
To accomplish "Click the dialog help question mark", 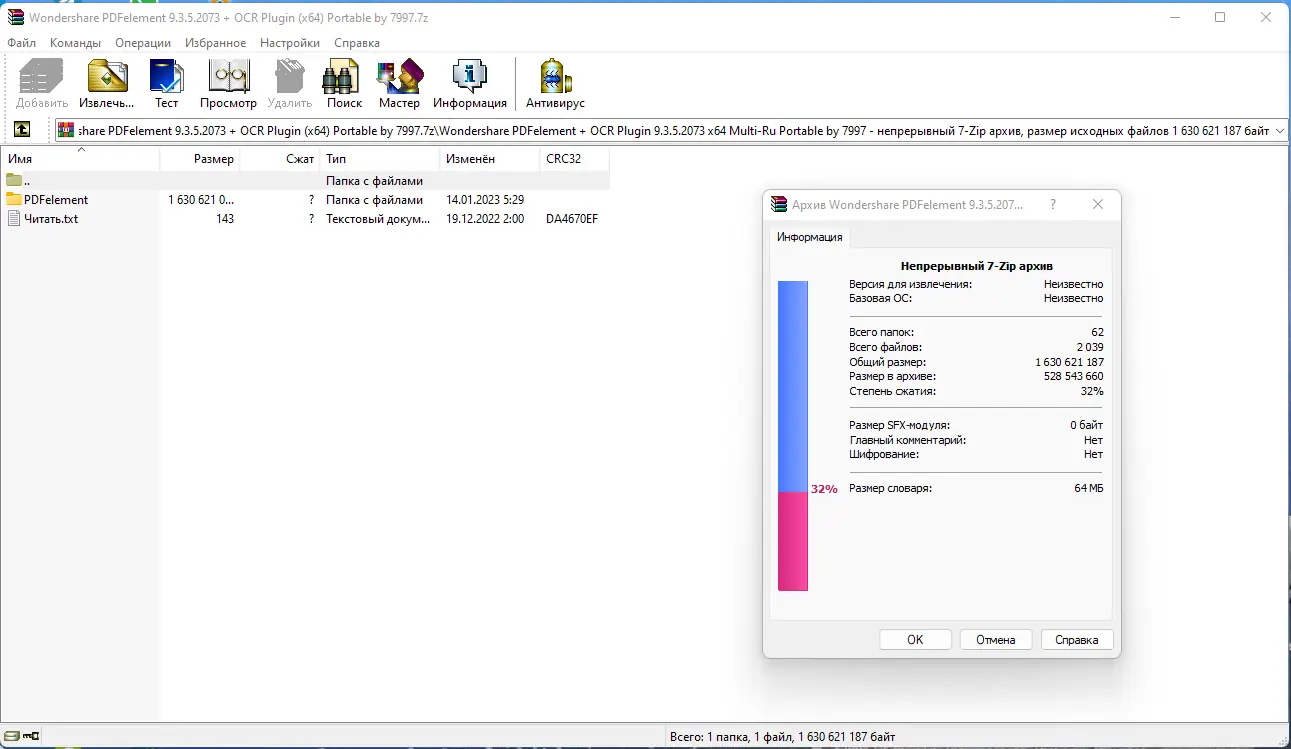I will [x=1053, y=204].
